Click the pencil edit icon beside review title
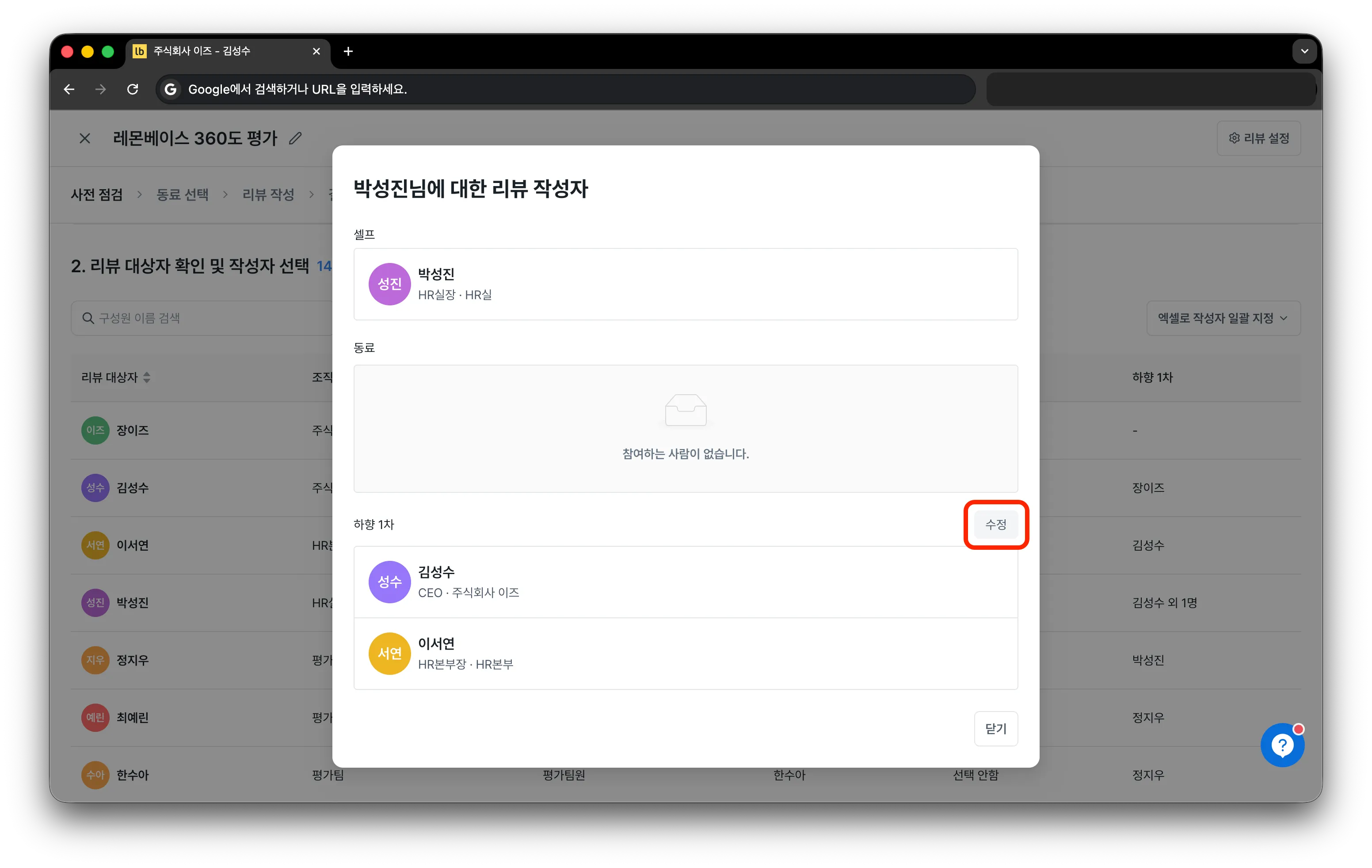 tap(295, 138)
